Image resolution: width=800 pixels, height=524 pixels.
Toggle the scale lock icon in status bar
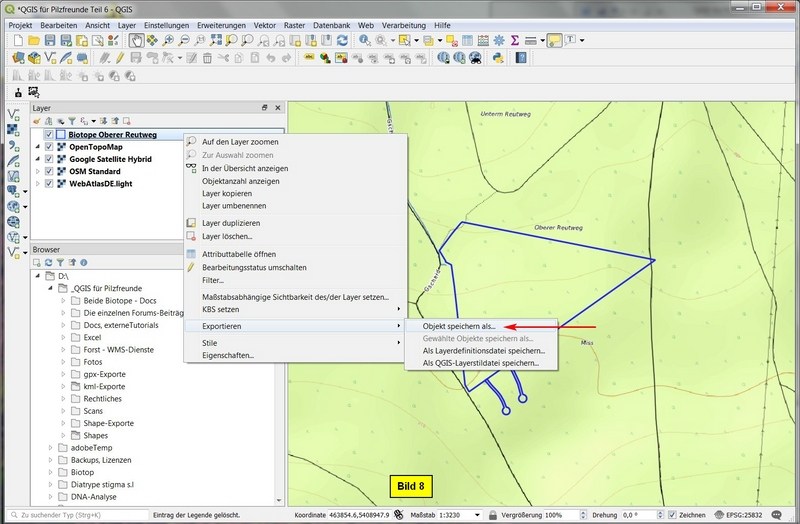493,515
